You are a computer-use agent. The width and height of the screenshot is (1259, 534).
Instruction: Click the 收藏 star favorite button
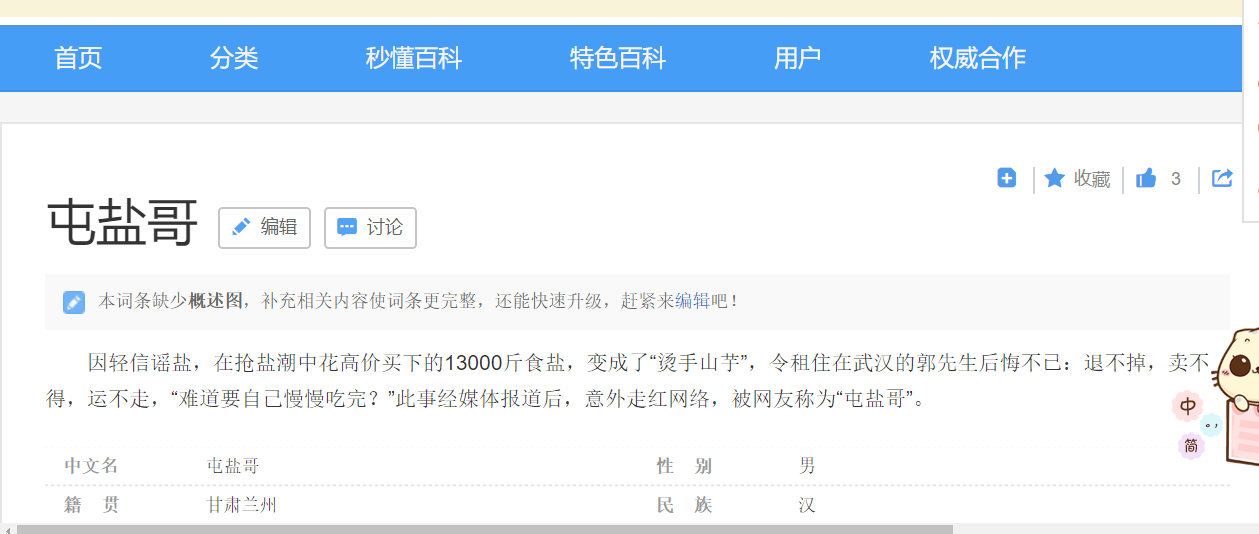[x=1077, y=179]
